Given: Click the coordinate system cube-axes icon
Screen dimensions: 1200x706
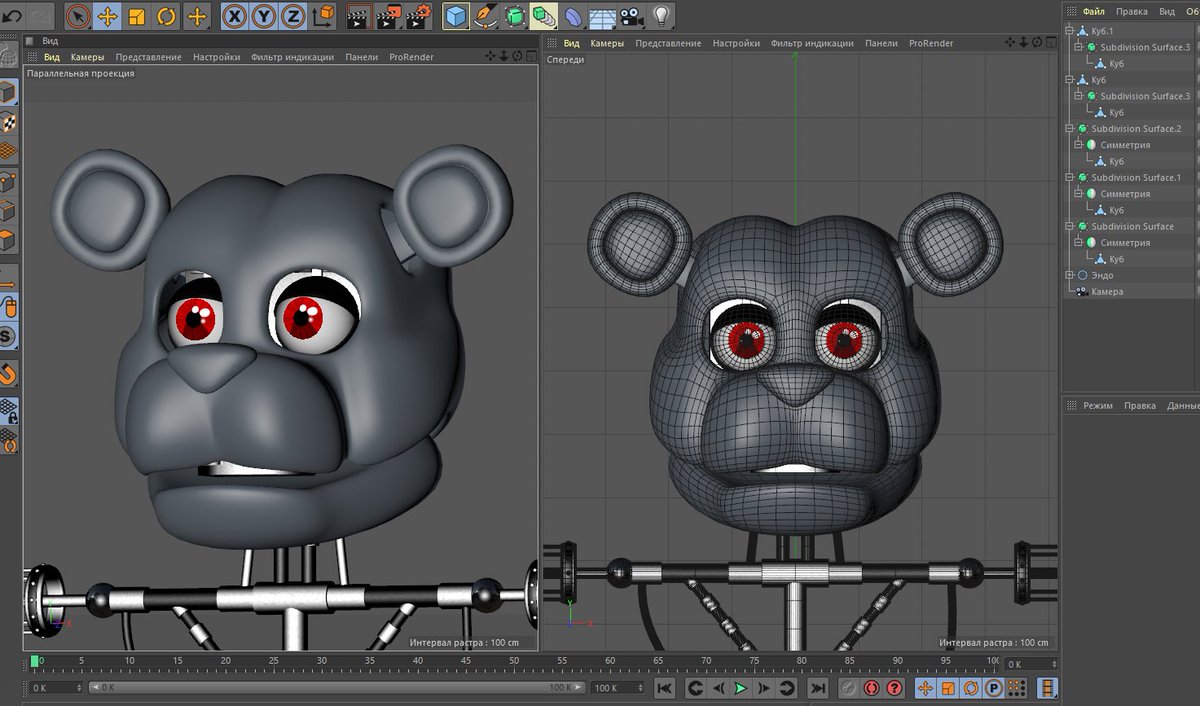Looking at the screenshot, I should pos(323,16).
